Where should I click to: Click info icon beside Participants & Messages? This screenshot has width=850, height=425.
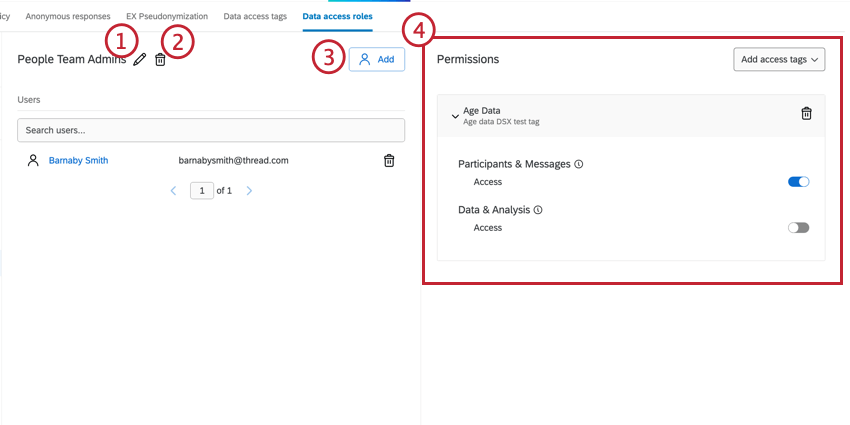[578, 164]
